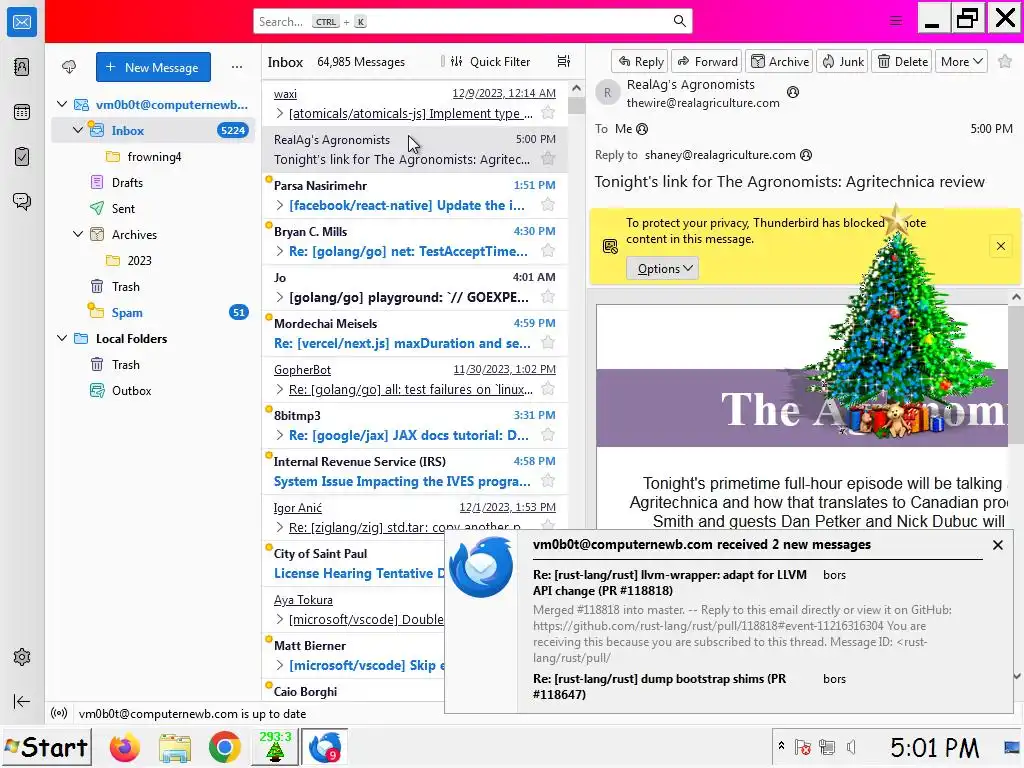Viewport: 1024px width, 768px height.
Task: Collapse the spaces toolbar
Action: (22, 701)
